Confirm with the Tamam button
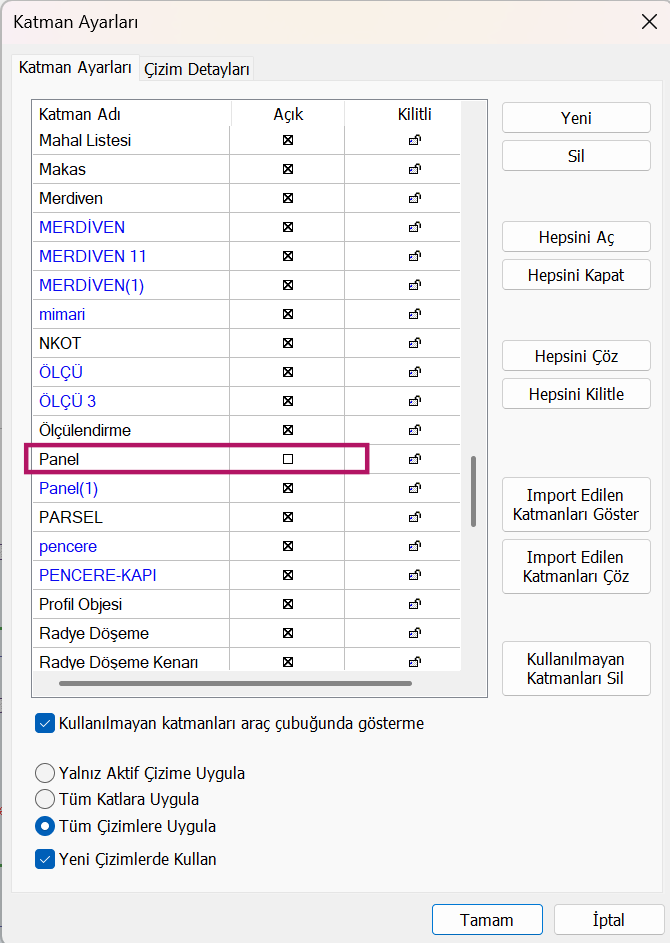670x943 pixels. tap(487, 920)
